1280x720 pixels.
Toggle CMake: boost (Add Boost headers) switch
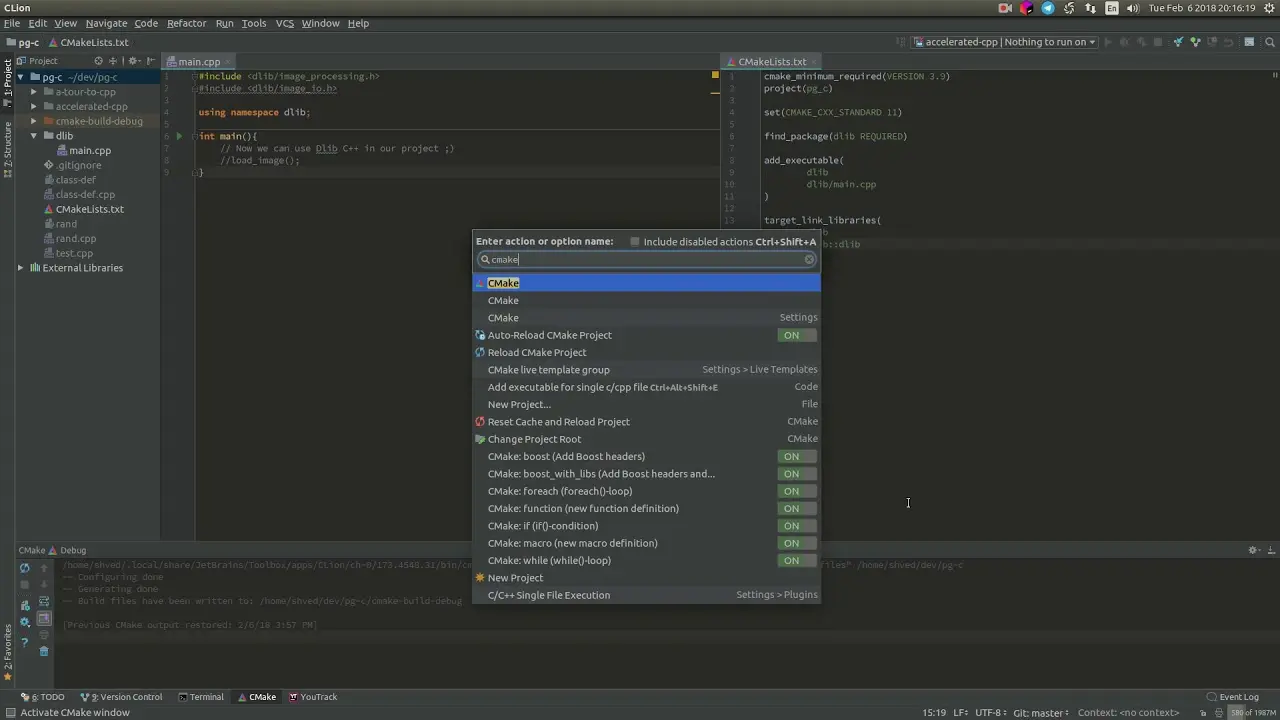coord(797,457)
